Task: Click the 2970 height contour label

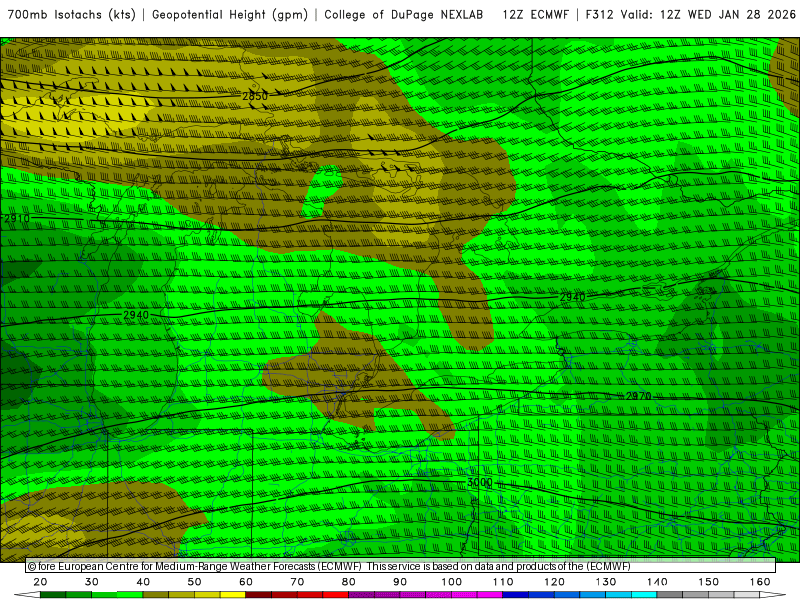Action: point(638,396)
